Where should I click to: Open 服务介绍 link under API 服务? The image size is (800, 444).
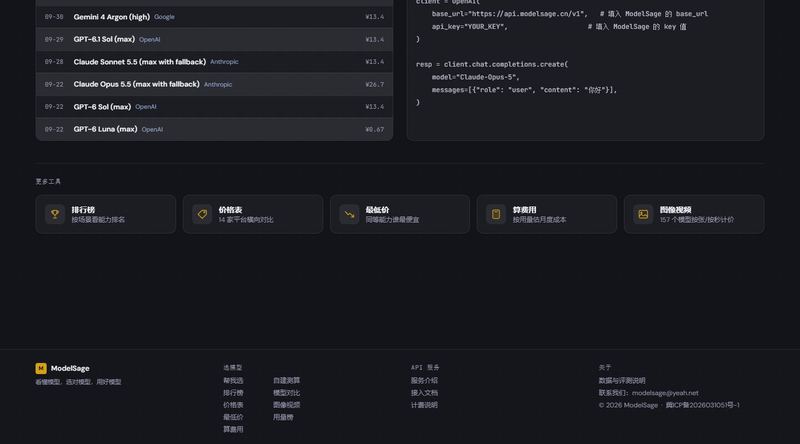[424, 381]
